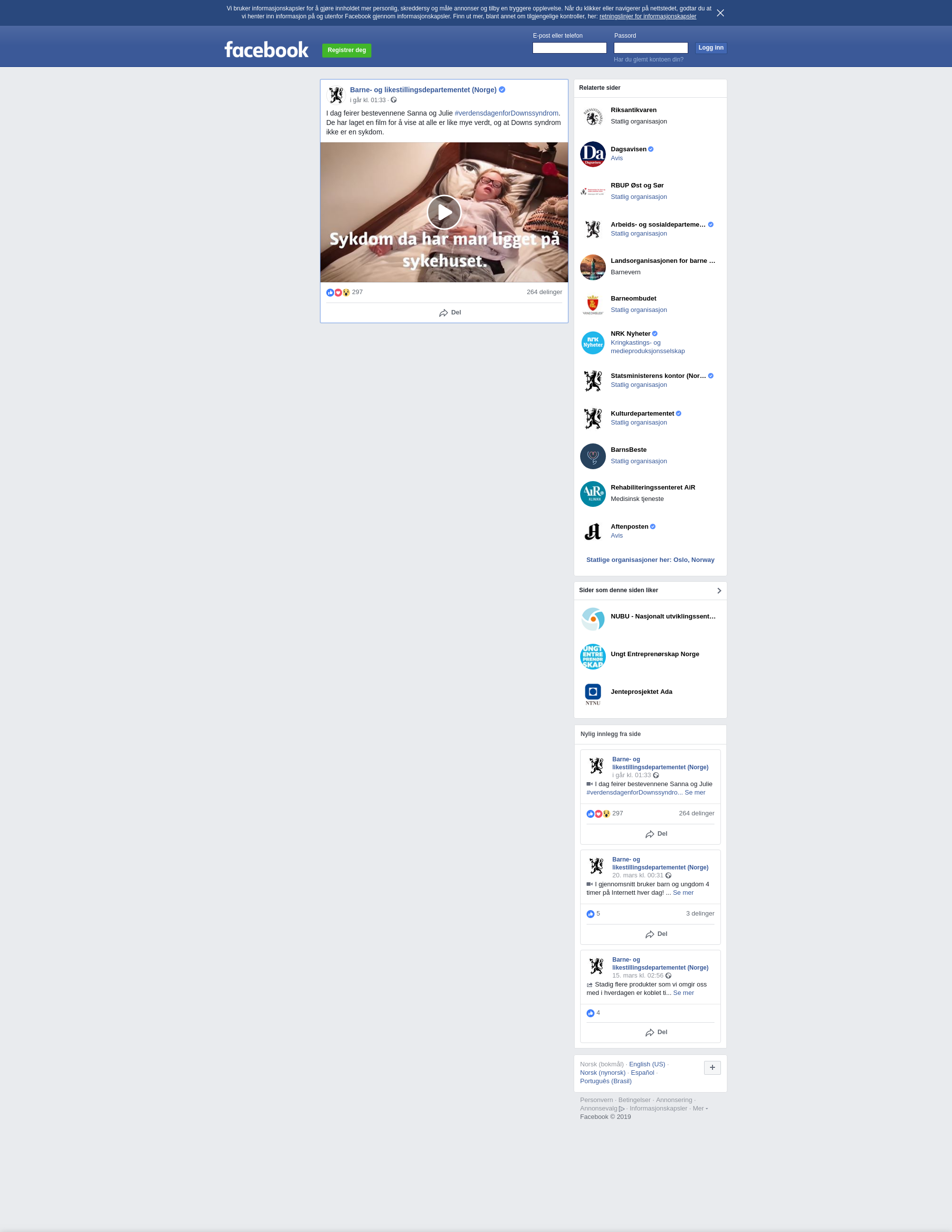Expand the Mer footer menu
952x1232 pixels.
(700, 1109)
